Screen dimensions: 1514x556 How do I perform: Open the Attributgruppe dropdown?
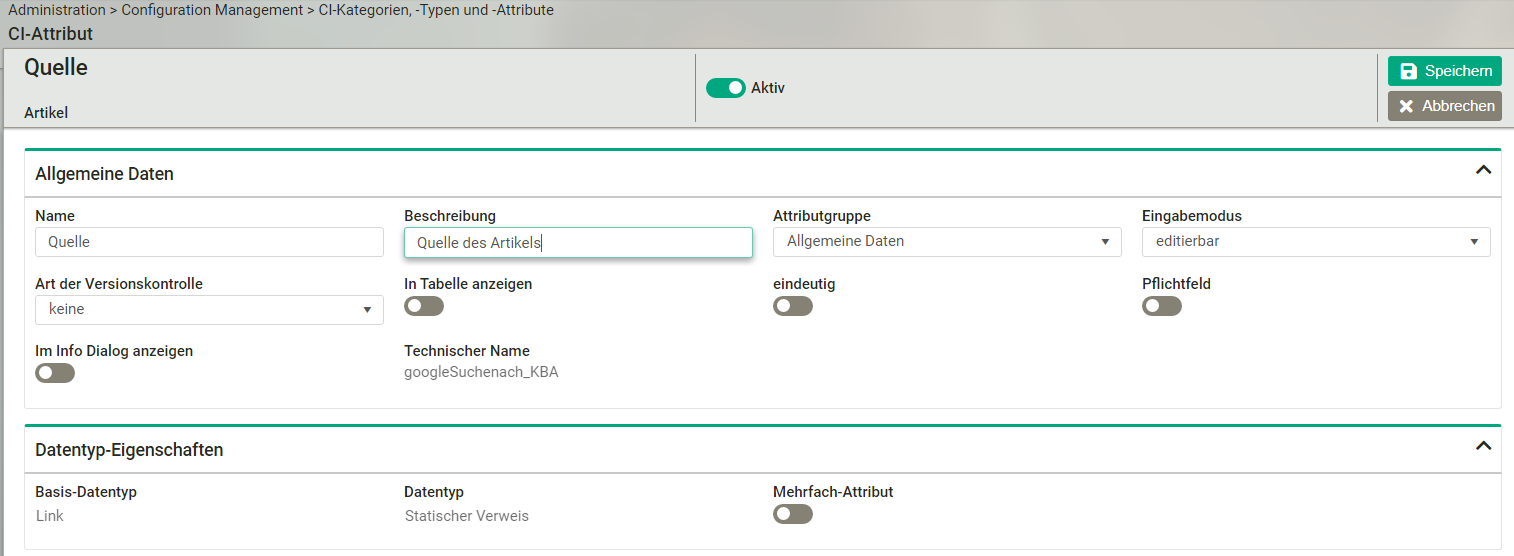(x=946, y=242)
